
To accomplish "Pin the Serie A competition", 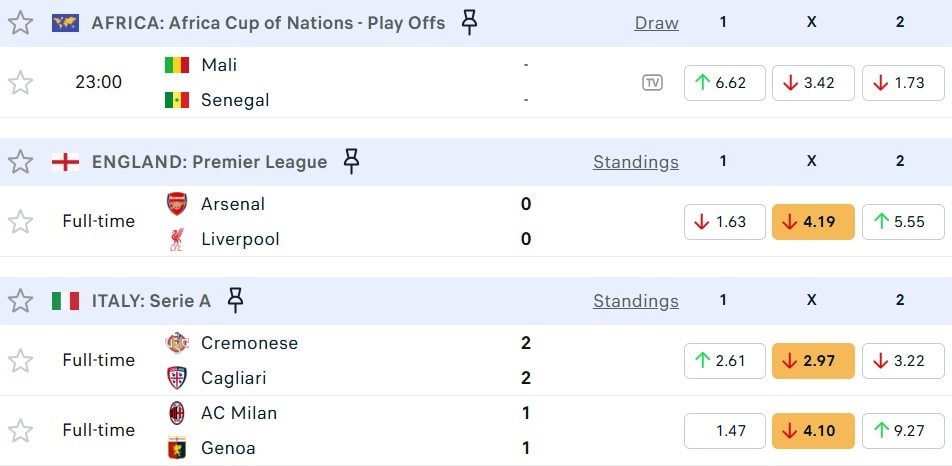I will [235, 300].
